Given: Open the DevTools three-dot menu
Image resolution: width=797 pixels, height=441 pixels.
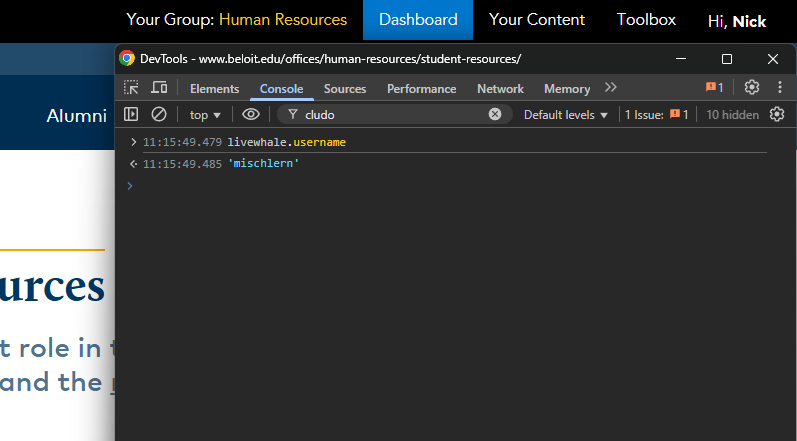Looking at the screenshot, I should click(780, 88).
